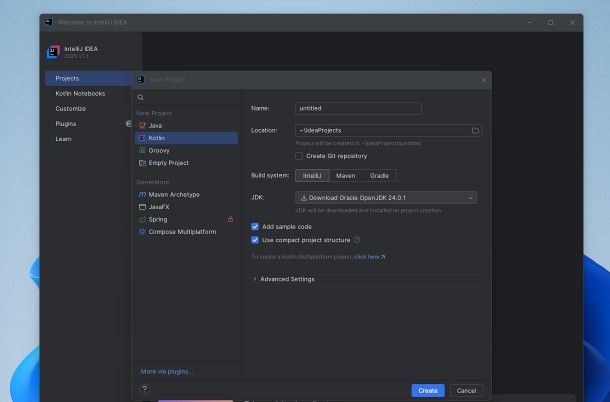Choose the JavaFX generator
The width and height of the screenshot is (610, 402).
pyautogui.click(x=158, y=207)
